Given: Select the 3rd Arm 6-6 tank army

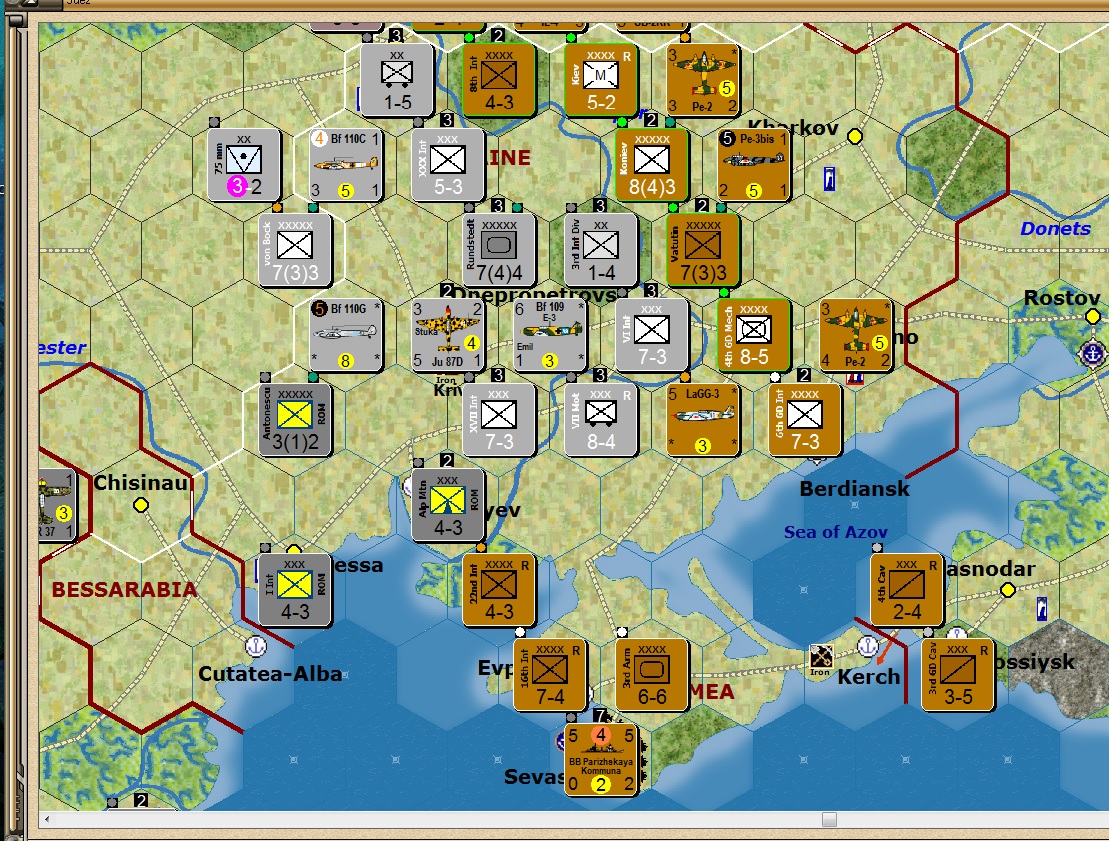Looking at the screenshot, I should pos(651,675).
